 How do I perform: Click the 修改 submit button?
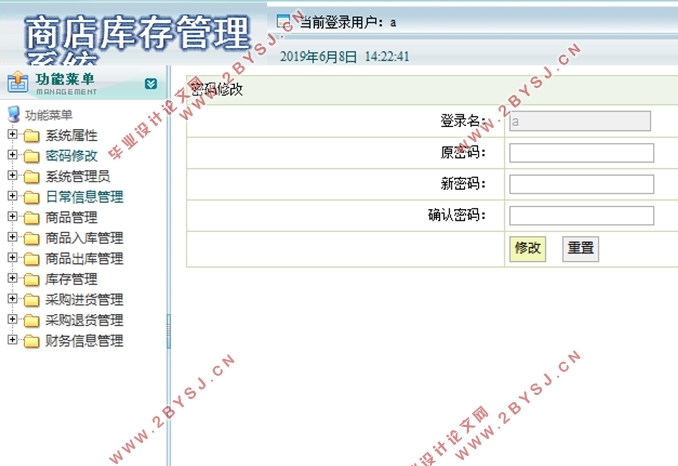[x=528, y=249]
